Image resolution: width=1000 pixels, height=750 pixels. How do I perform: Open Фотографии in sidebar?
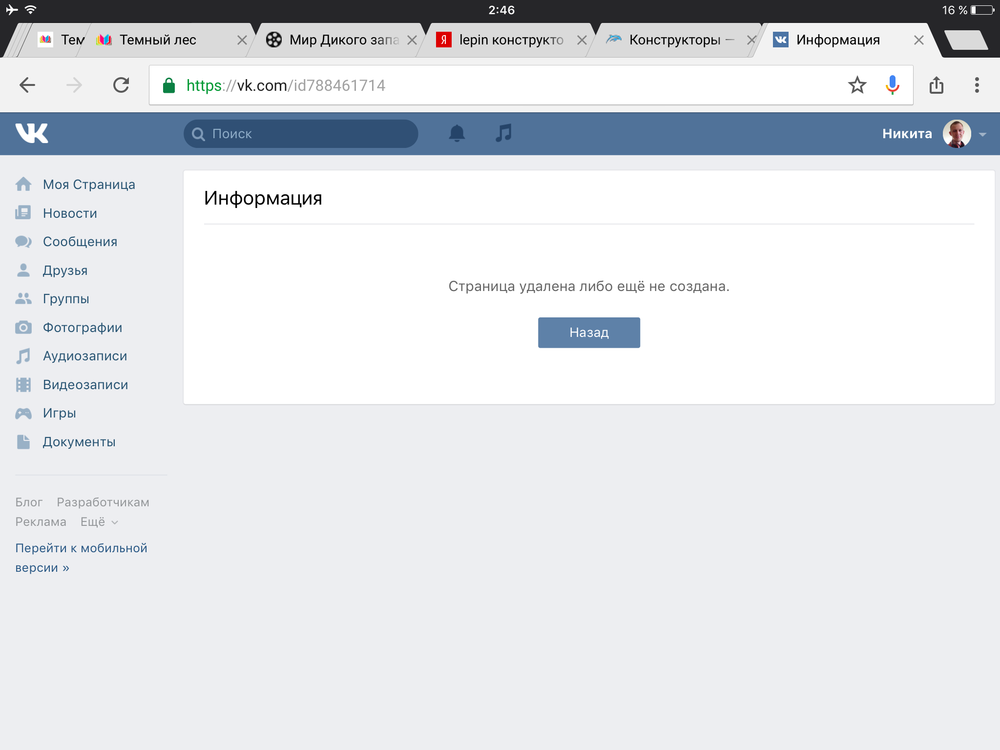point(82,327)
